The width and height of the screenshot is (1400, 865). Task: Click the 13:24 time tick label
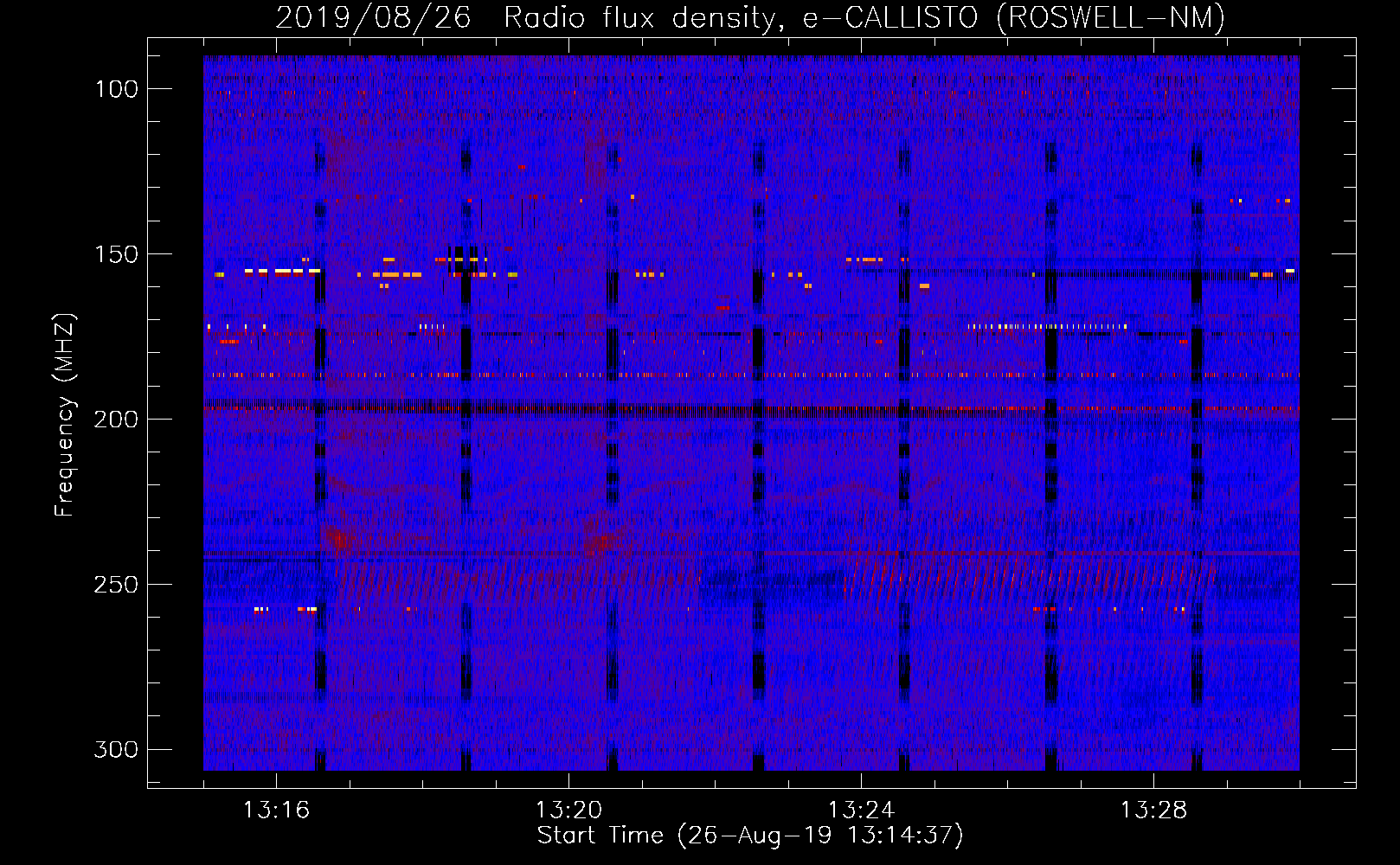tap(862, 811)
